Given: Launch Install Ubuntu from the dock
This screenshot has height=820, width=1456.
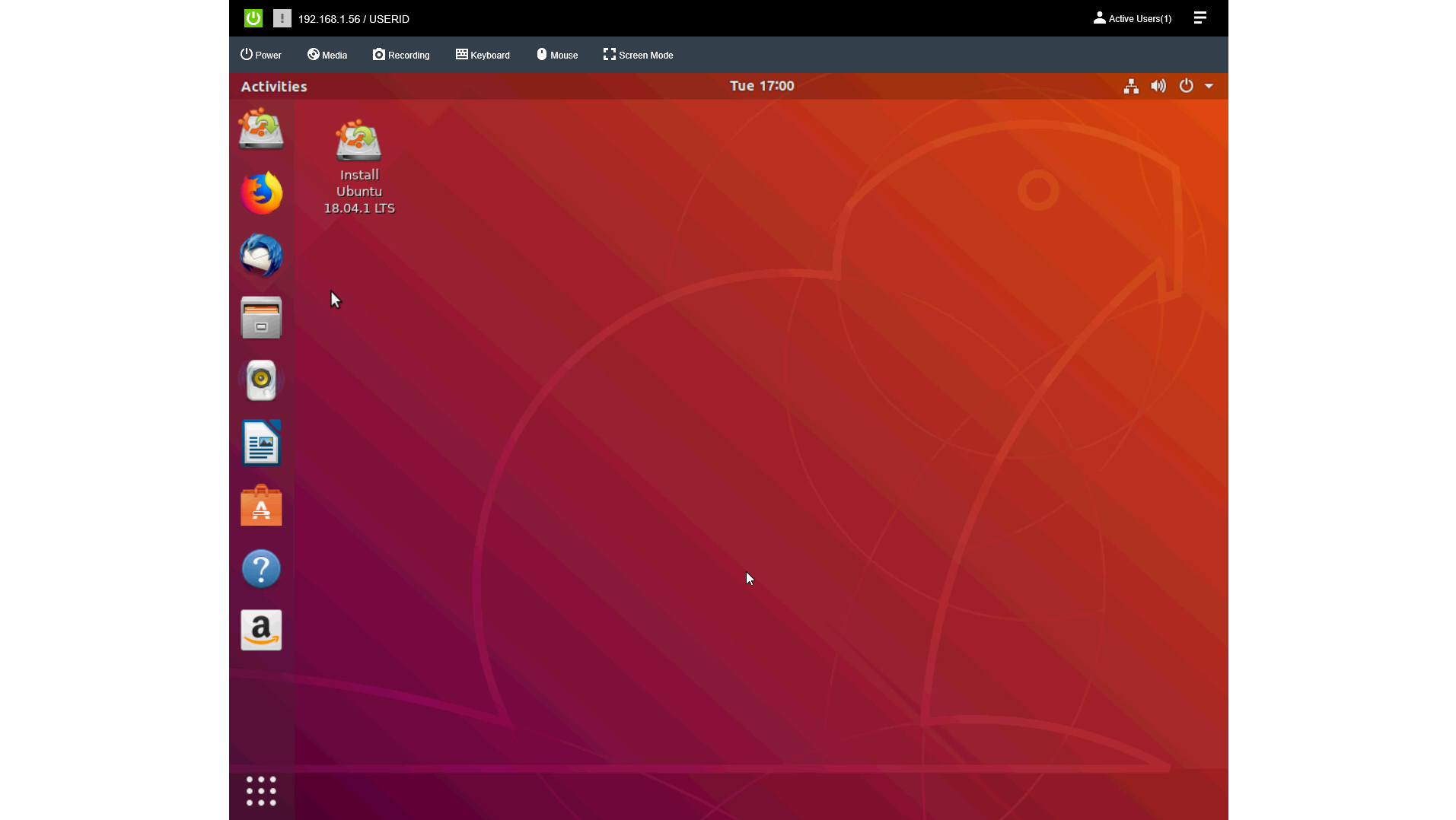Looking at the screenshot, I should [261, 129].
